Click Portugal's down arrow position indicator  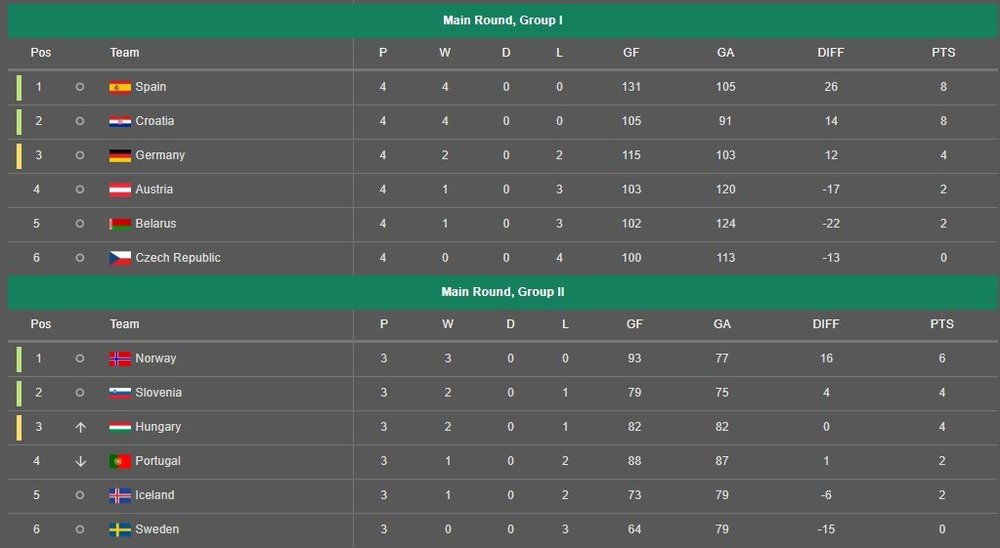[80, 461]
